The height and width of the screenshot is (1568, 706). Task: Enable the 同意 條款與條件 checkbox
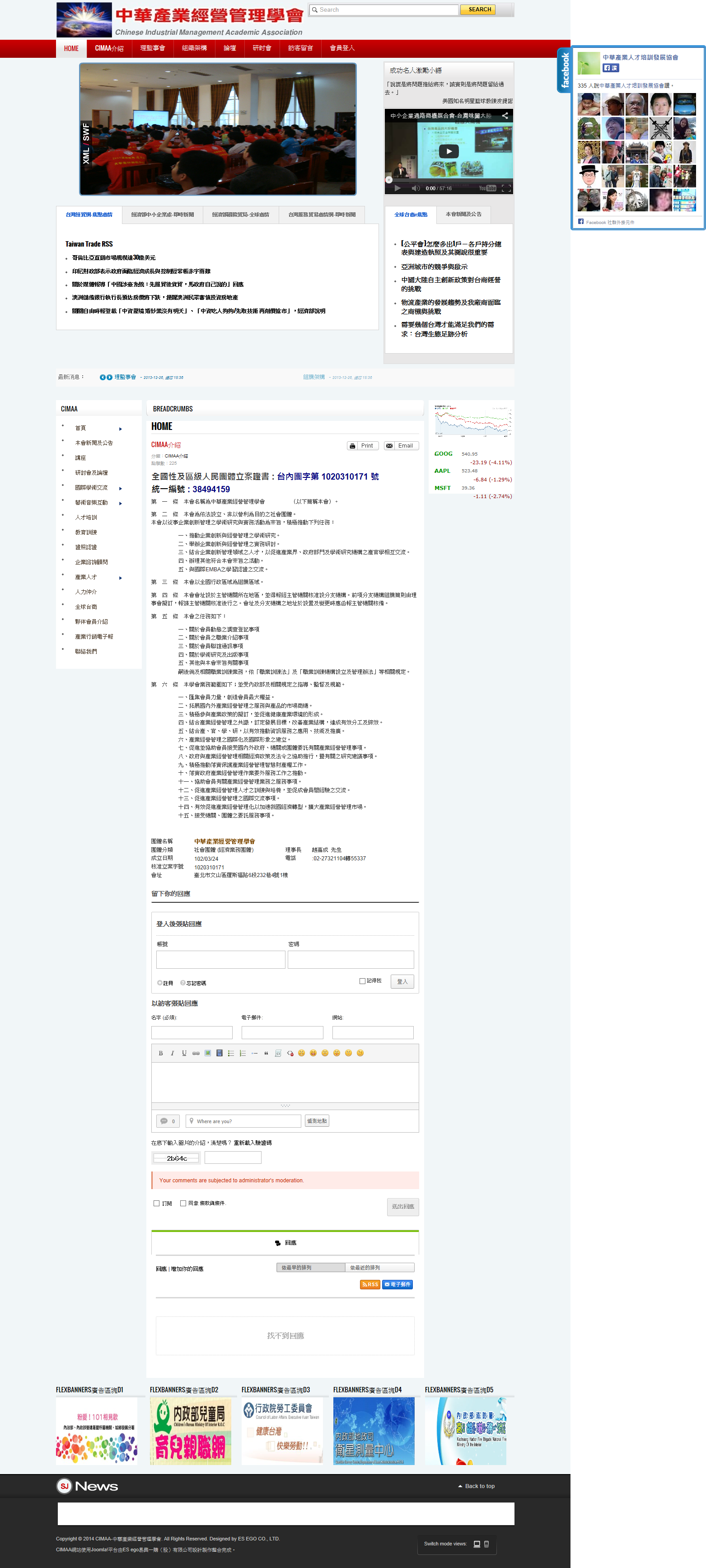183,1204
